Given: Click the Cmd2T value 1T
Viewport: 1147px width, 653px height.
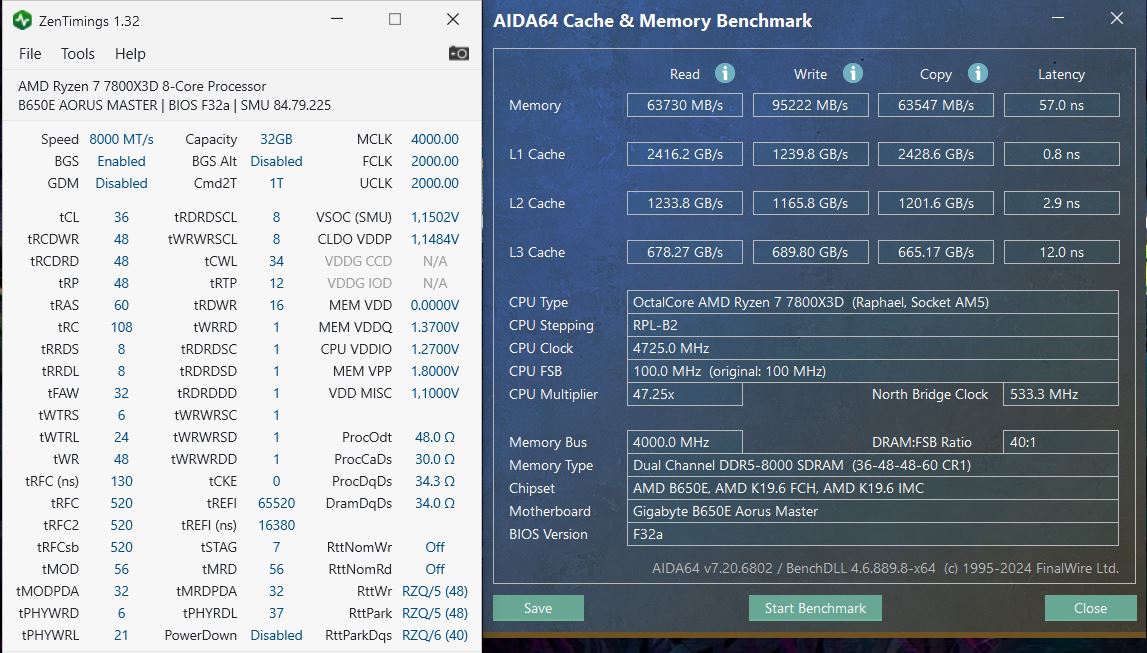Looking at the screenshot, I should coord(277,183).
